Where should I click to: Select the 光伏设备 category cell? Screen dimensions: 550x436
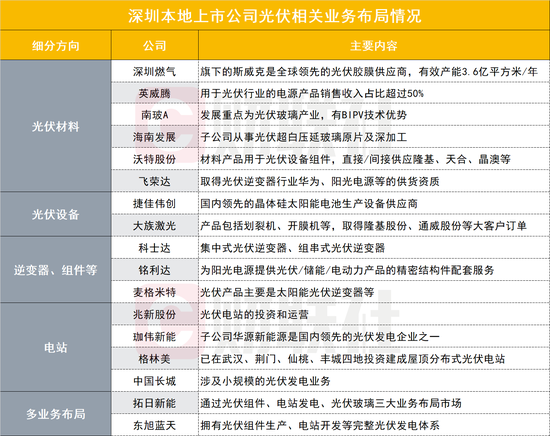56,214
